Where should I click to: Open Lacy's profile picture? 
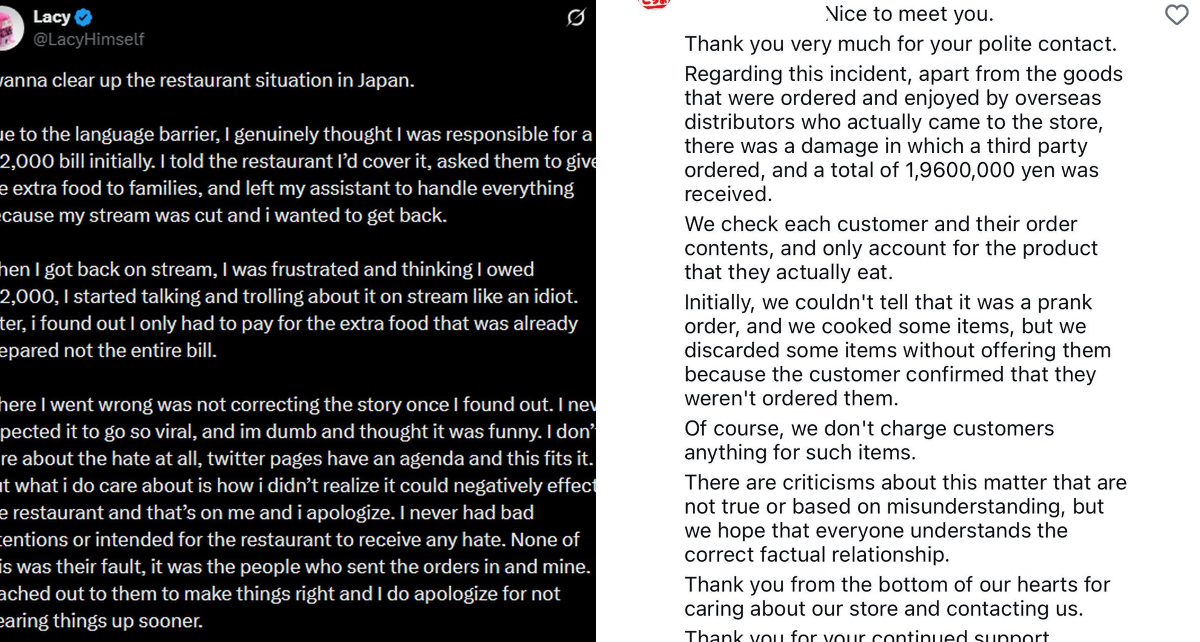pos(10,29)
